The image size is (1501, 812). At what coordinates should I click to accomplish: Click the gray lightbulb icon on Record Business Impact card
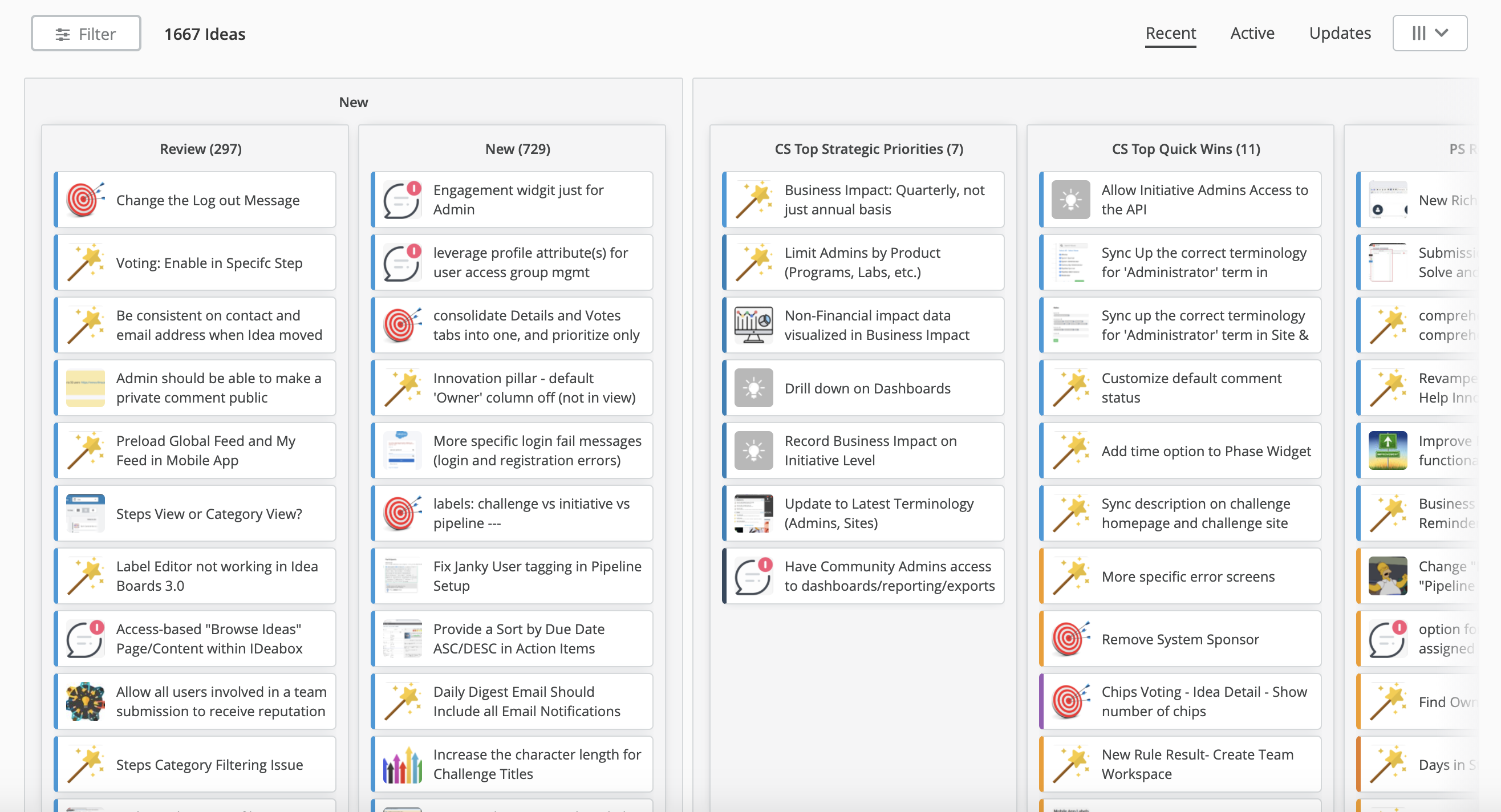click(753, 450)
